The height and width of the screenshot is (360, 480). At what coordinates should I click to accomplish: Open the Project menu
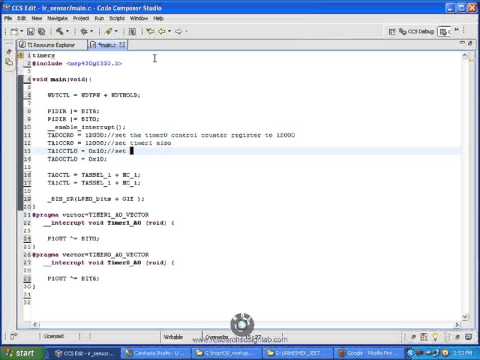(81, 18)
